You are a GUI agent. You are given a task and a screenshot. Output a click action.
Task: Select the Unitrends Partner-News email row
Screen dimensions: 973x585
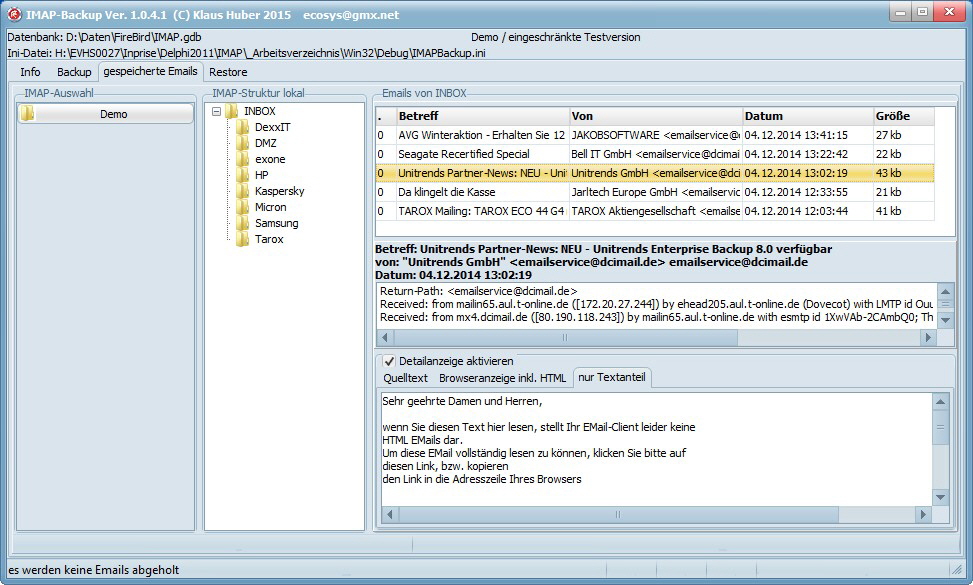click(x=655, y=173)
